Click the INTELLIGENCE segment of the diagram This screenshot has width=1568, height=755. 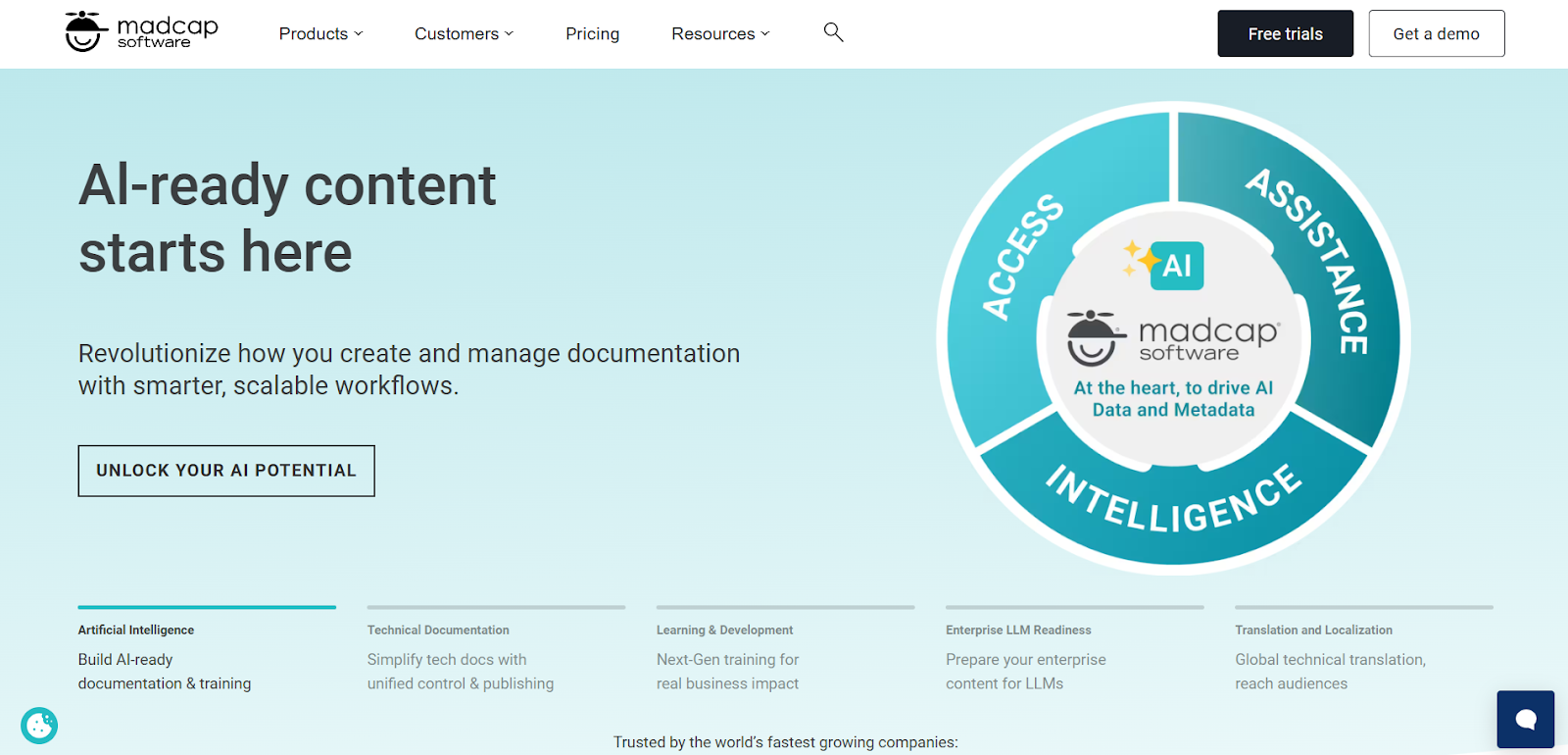[x=1173, y=503]
